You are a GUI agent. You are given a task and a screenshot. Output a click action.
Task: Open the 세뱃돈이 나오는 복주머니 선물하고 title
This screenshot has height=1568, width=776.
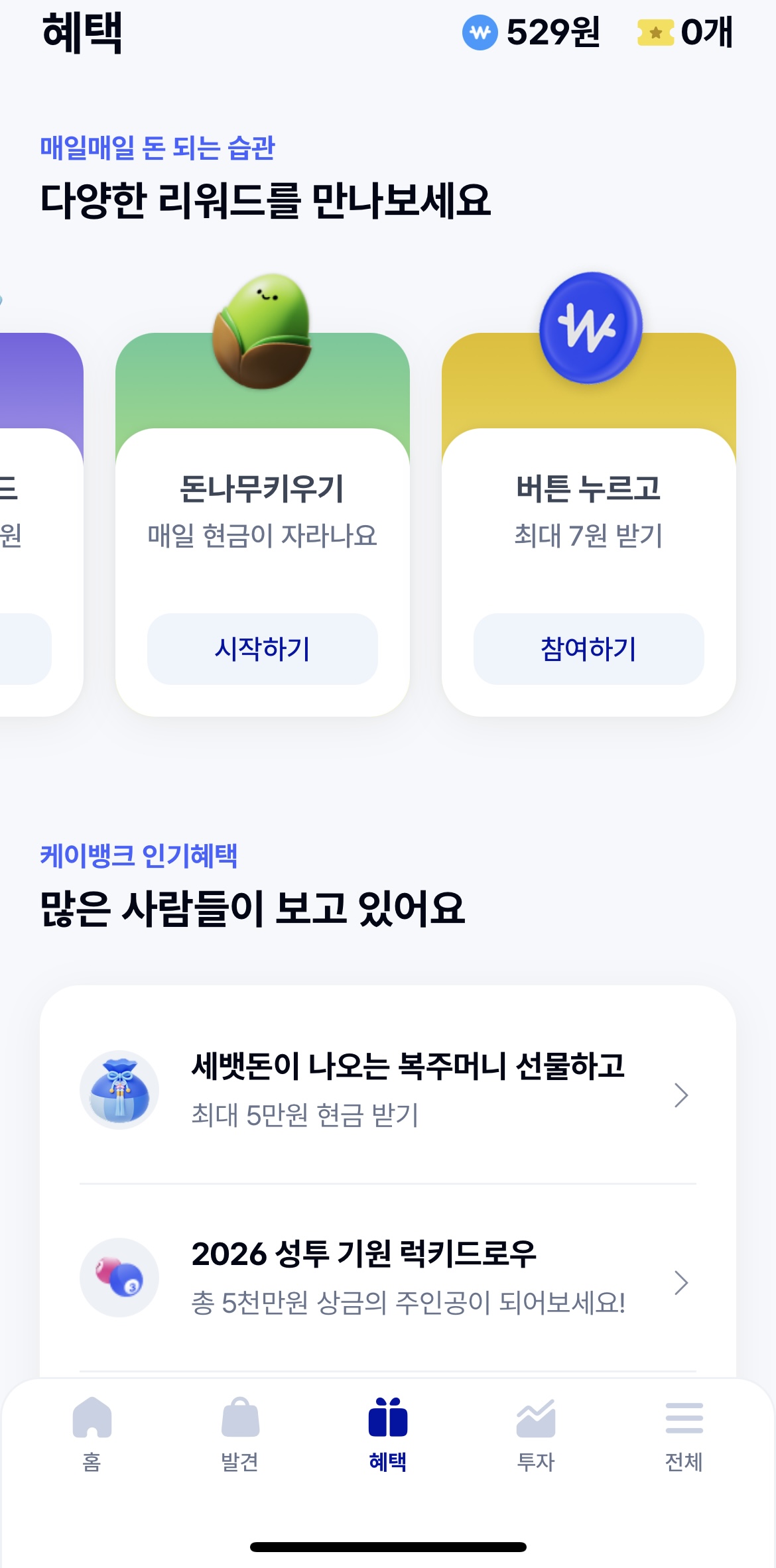[408, 1066]
